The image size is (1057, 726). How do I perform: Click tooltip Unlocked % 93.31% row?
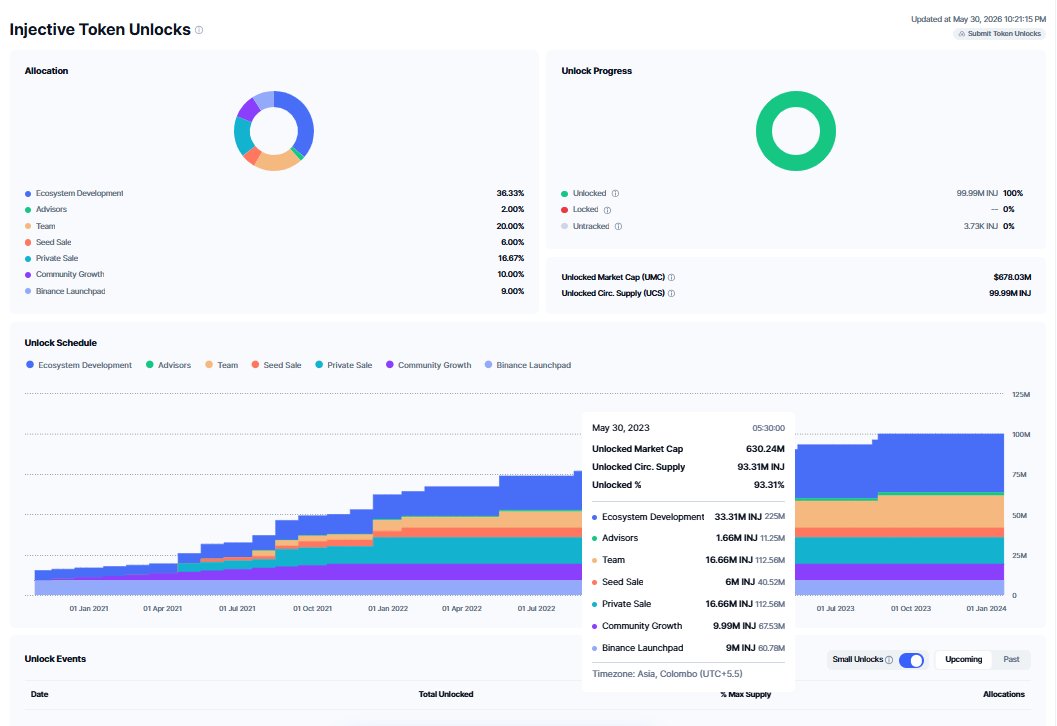[688, 485]
